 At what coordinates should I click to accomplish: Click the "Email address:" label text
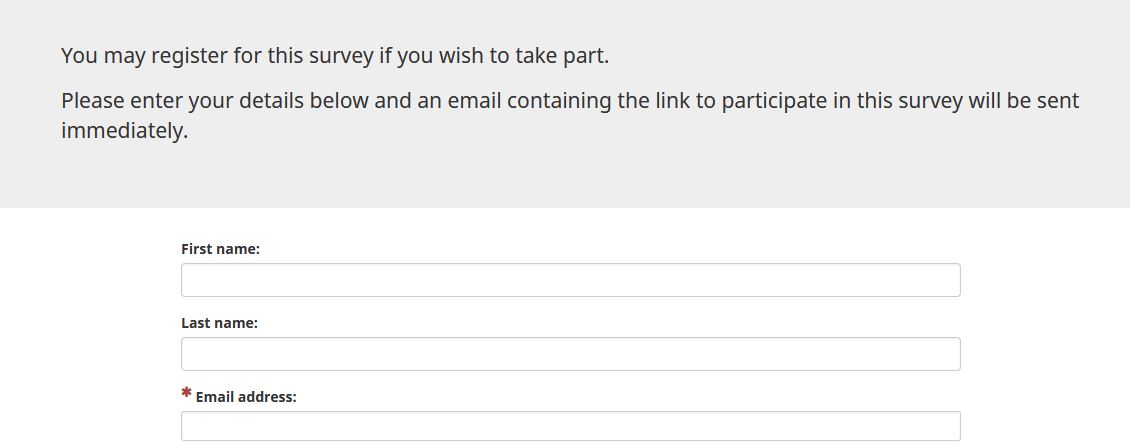246,397
